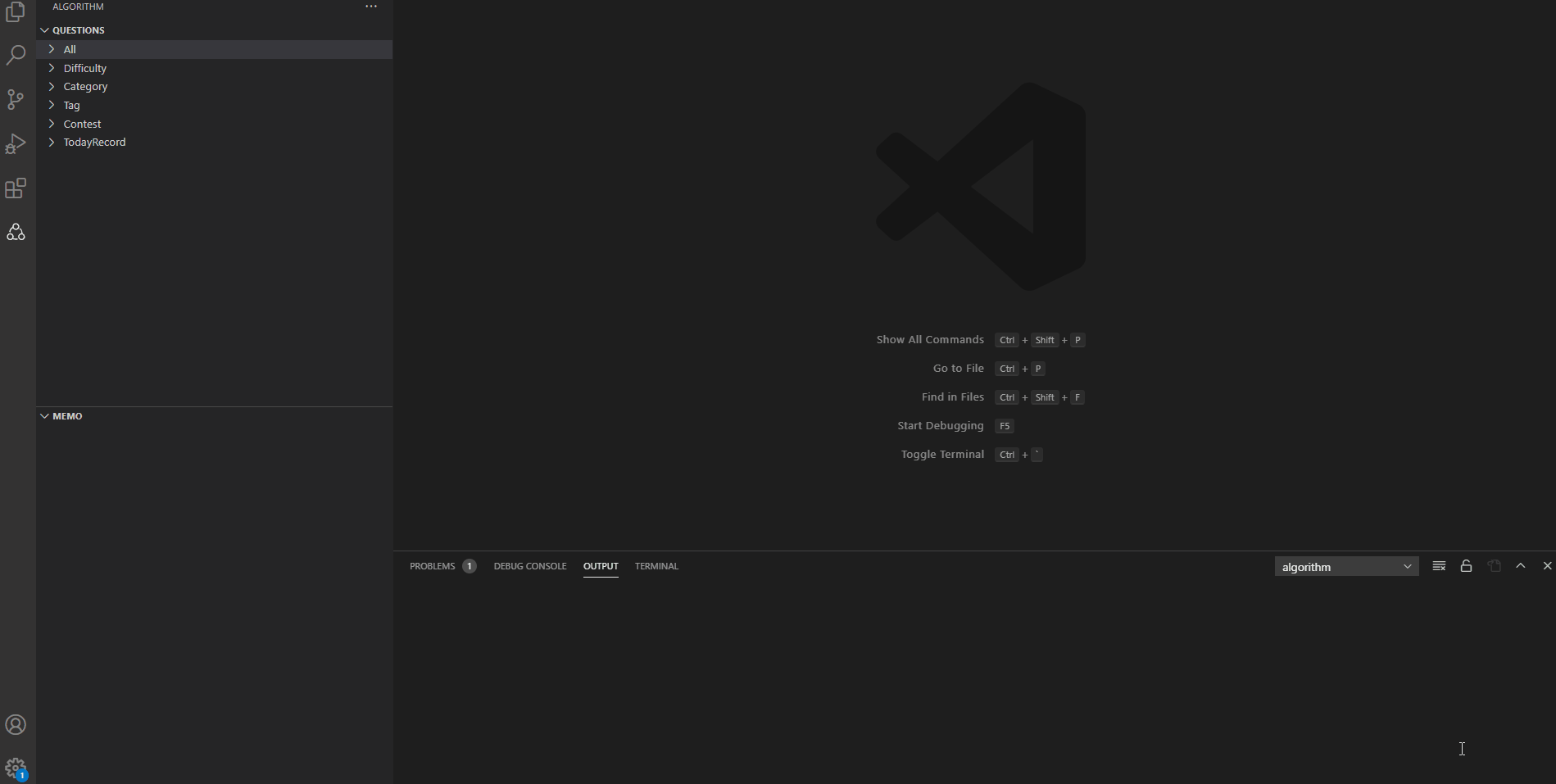This screenshot has width=1556, height=784.
Task: Click the Find in Files hint text
Action: coord(952,397)
